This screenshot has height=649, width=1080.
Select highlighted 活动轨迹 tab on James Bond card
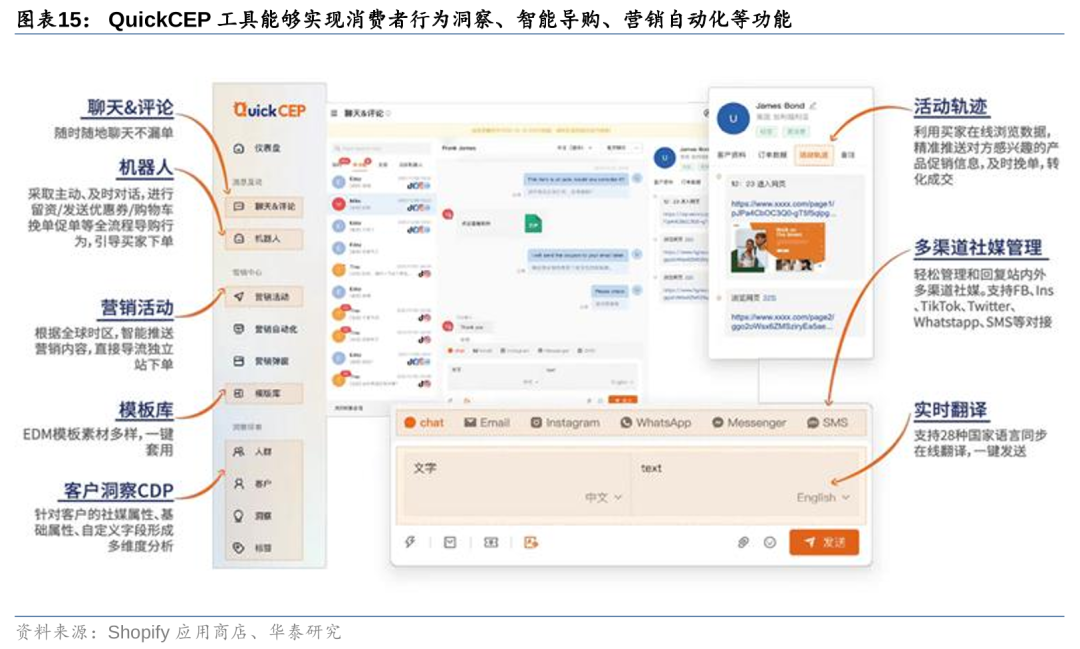(x=813, y=155)
